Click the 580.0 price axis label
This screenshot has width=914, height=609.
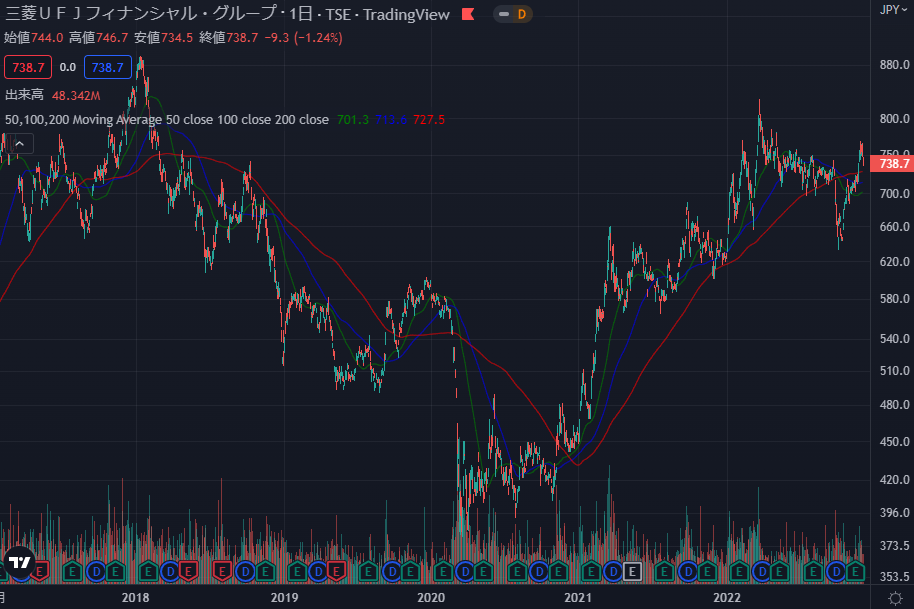[894, 299]
